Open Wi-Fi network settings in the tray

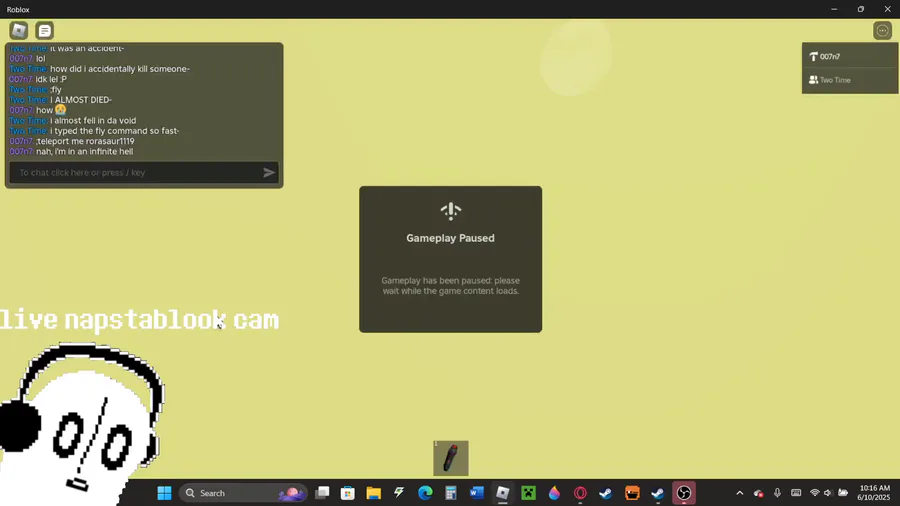click(814, 493)
